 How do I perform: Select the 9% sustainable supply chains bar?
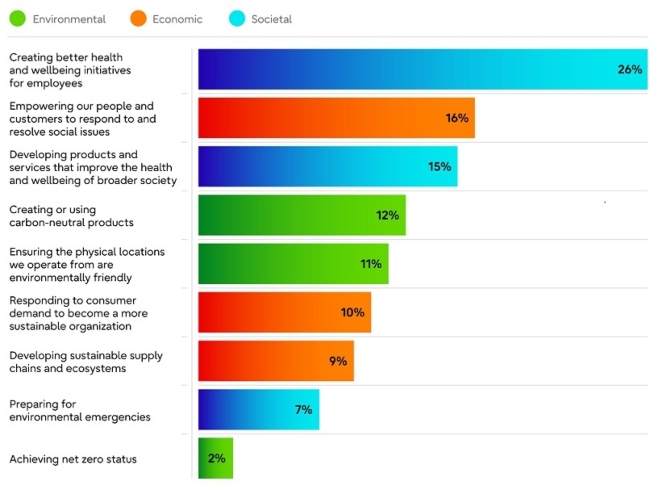tap(276, 361)
